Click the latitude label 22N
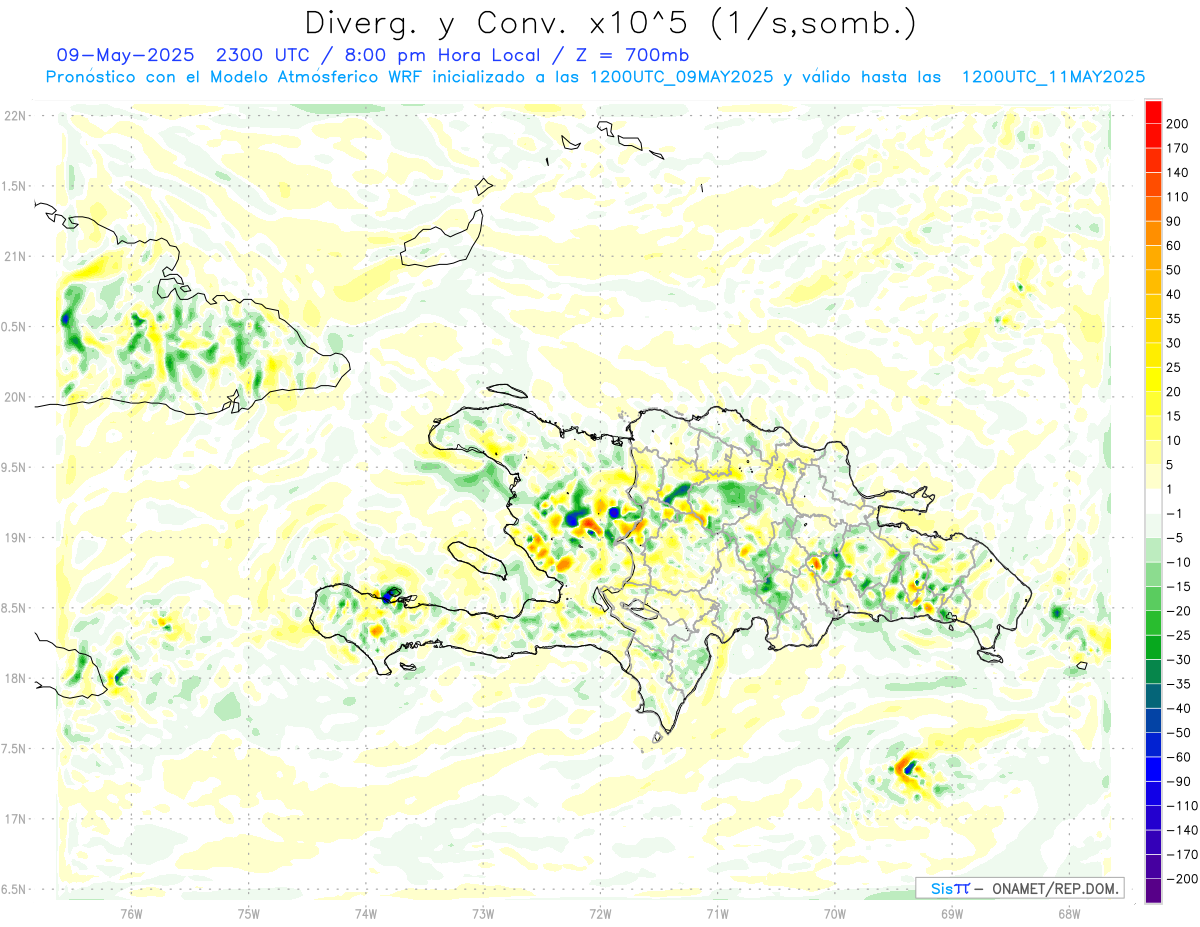 pyautogui.click(x=15, y=116)
